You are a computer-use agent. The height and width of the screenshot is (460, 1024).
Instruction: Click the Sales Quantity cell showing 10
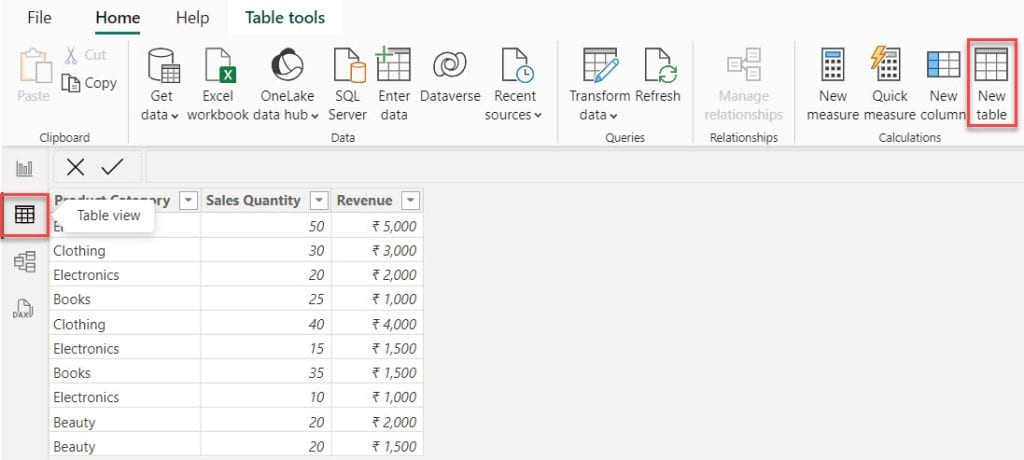click(266, 397)
